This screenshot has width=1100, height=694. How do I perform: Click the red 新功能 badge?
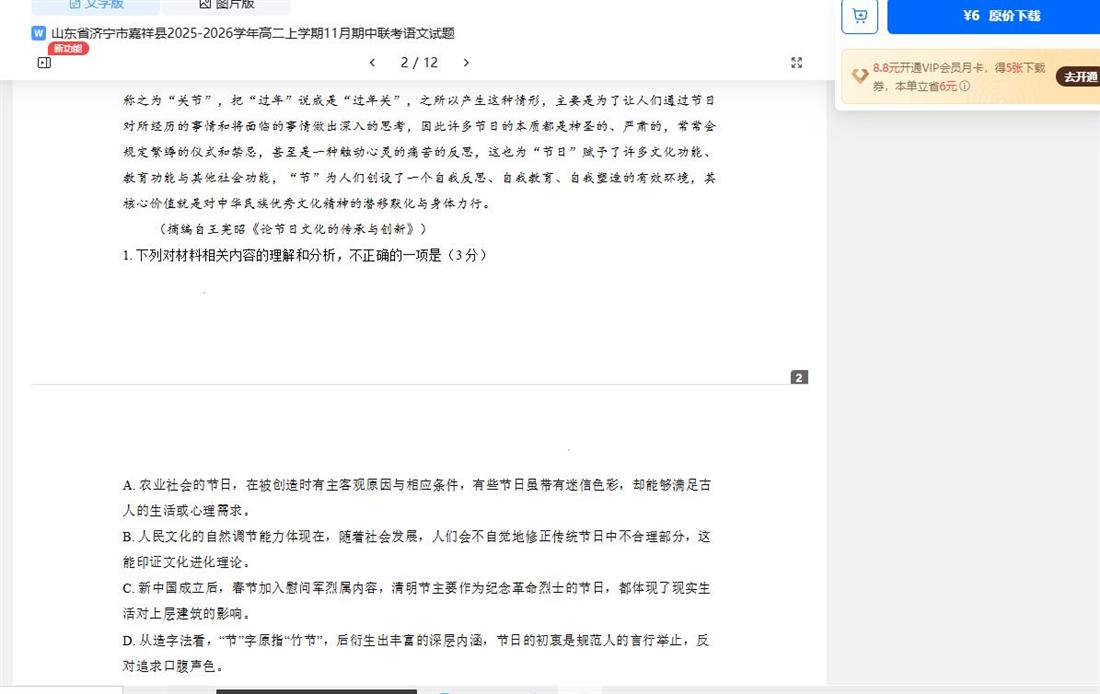pyautogui.click(x=68, y=48)
